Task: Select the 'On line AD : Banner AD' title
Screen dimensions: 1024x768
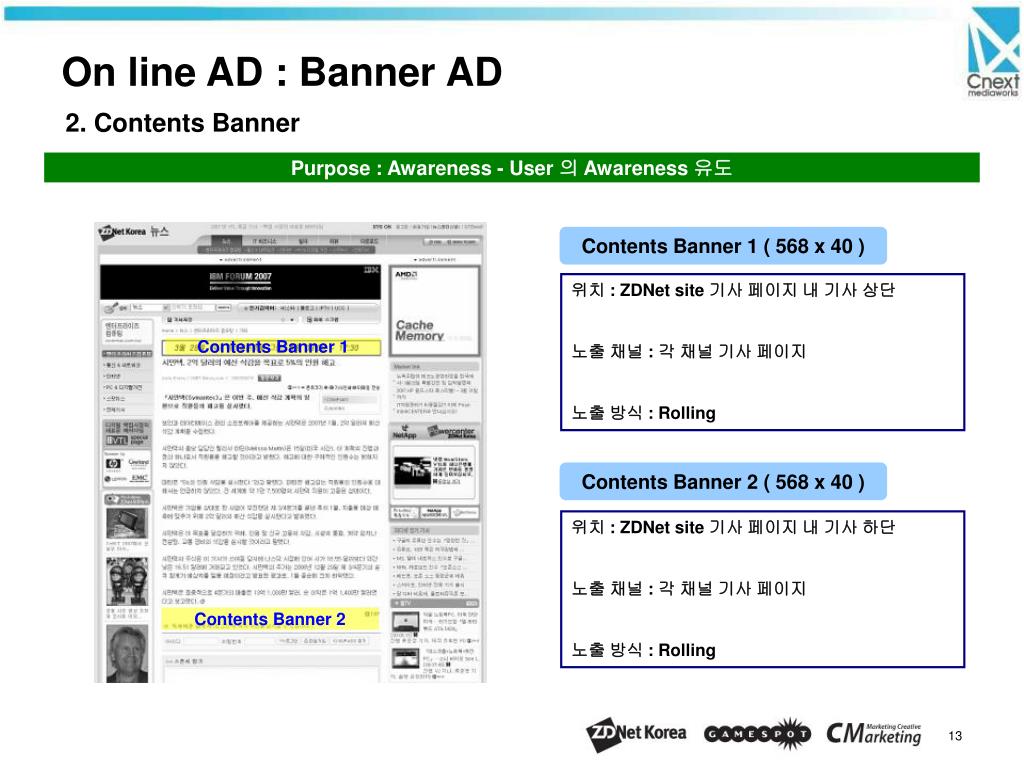Action: click(281, 72)
